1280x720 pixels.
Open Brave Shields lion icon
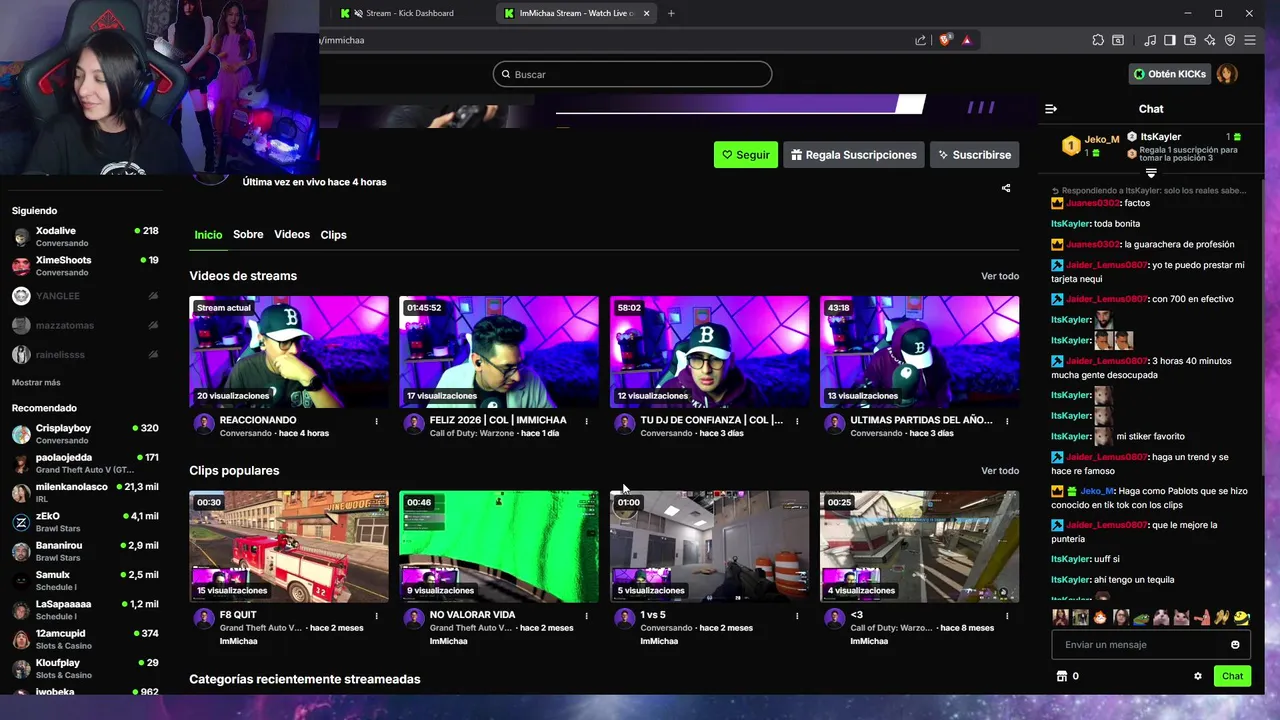tap(945, 40)
